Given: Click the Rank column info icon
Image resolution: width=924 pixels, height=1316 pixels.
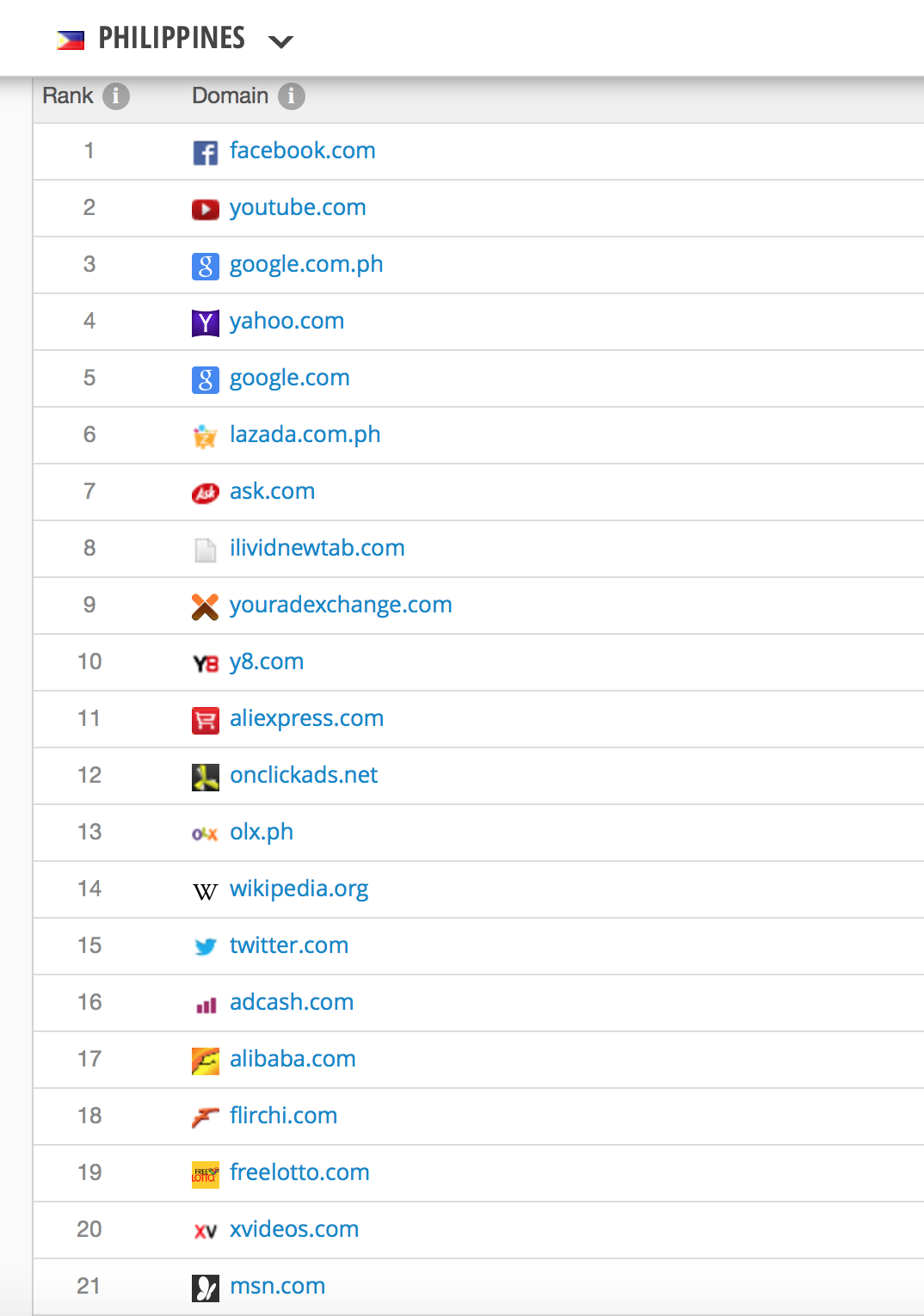Looking at the screenshot, I should tap(116, 96).
